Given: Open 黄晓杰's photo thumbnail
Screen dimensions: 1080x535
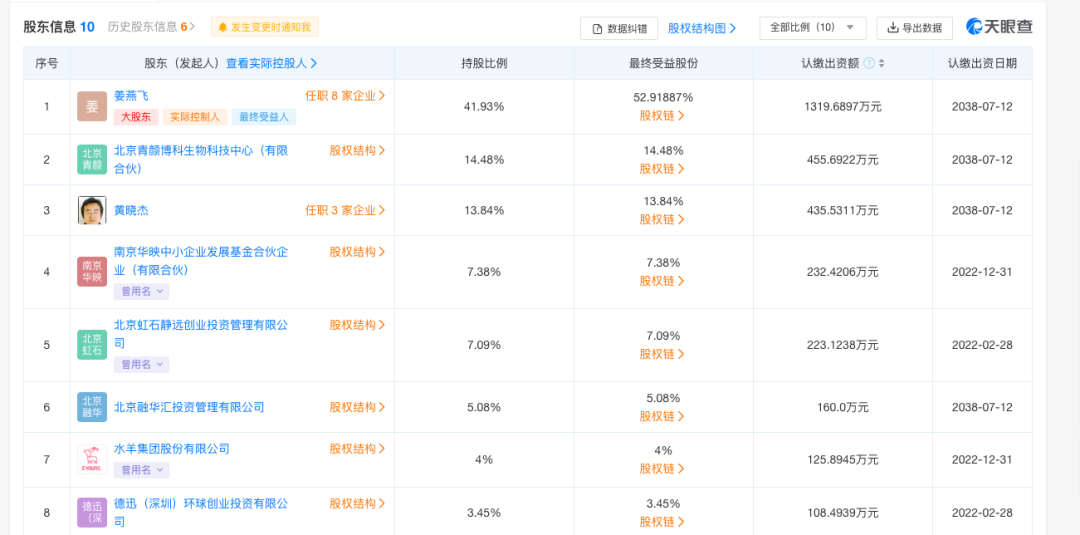Looking at the screenshot, I should [x=92, y=210].
